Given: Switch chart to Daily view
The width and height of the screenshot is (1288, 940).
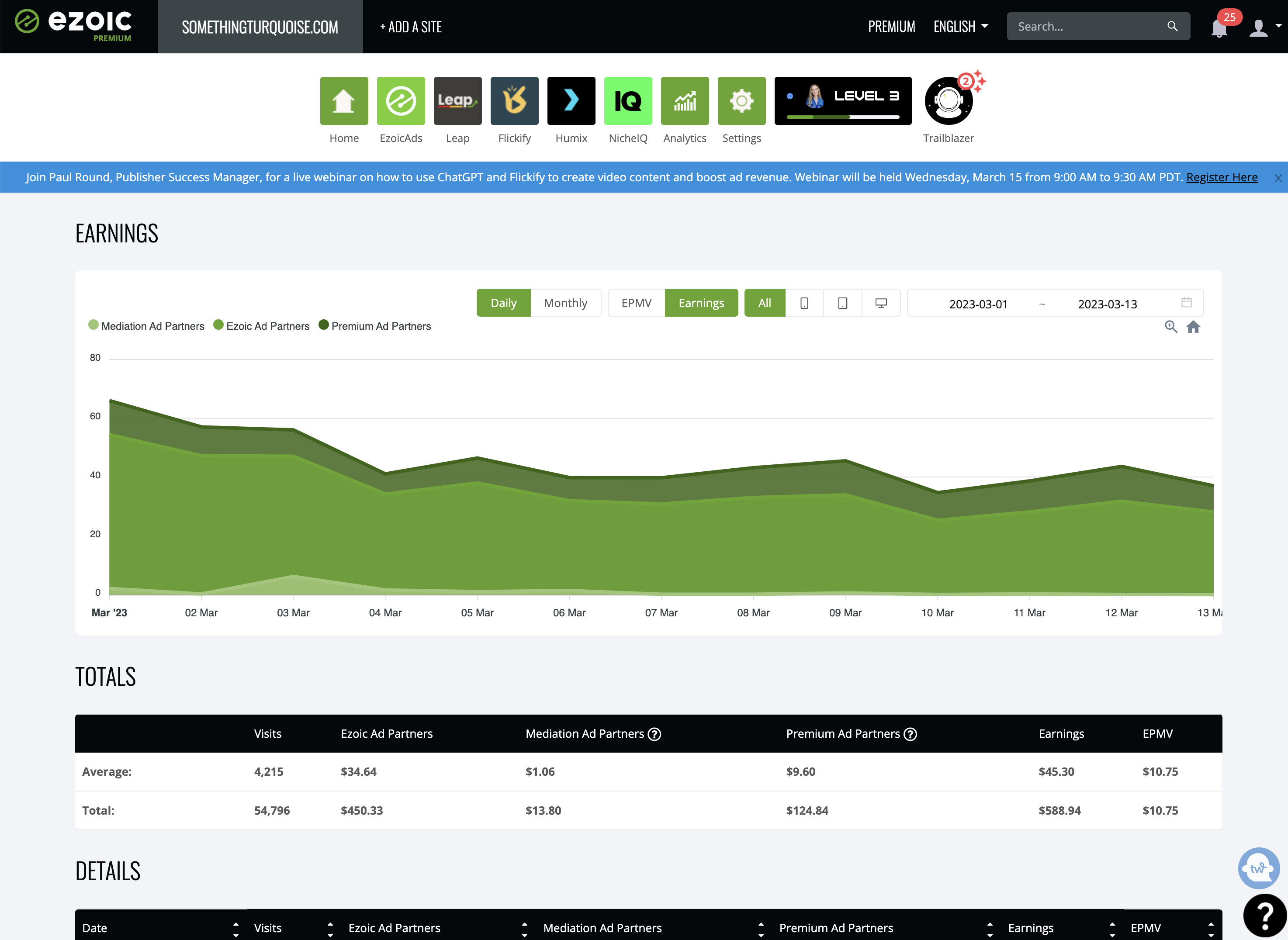Looking at the screenshot, I should coord(504,303).
